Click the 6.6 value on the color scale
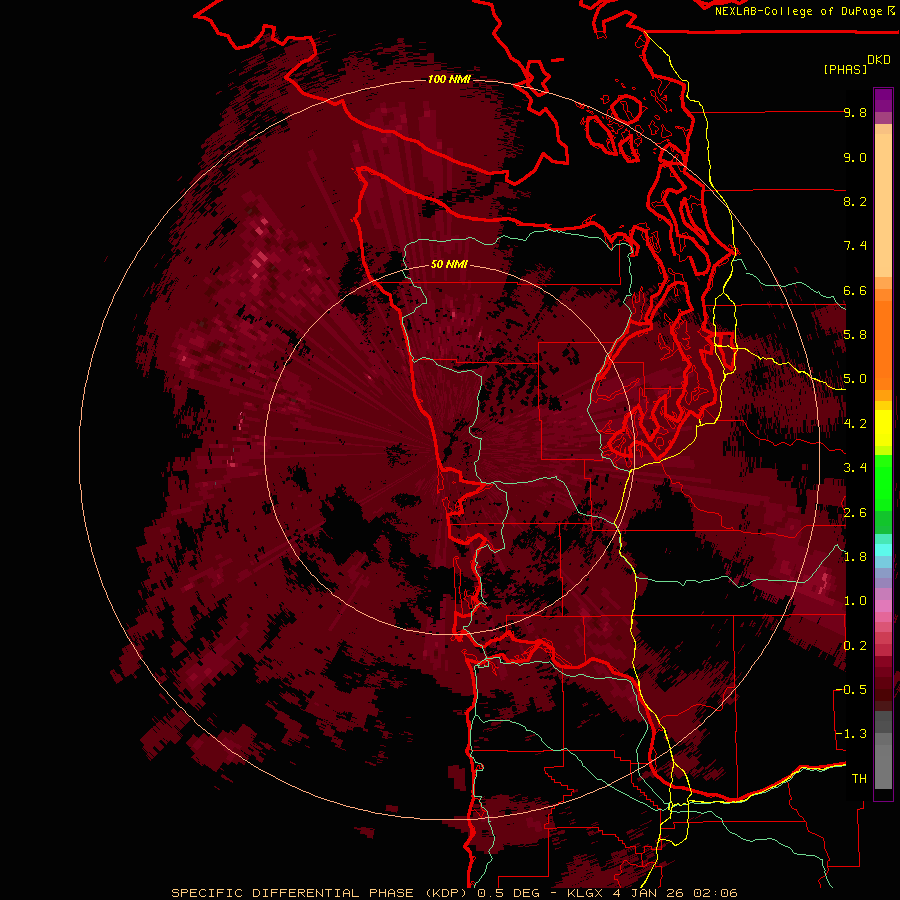Viewport: 900px width, 900px height. [855, 290]
